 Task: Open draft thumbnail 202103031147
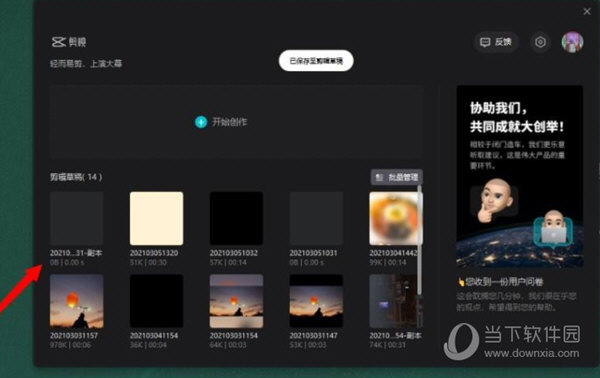[x=316, y=301]
